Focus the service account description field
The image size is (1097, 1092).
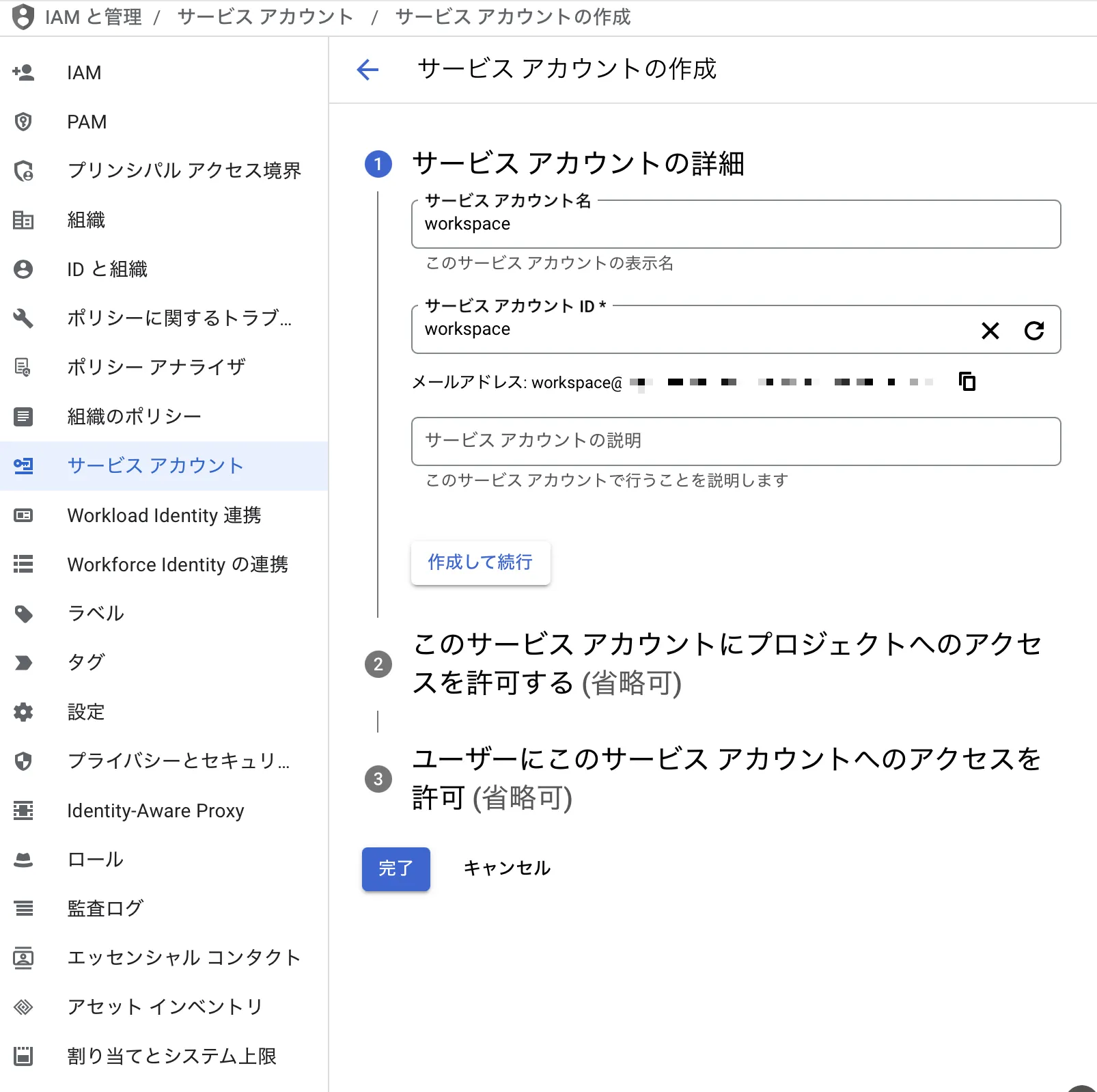pyautogui.click(x=736, y=441)
